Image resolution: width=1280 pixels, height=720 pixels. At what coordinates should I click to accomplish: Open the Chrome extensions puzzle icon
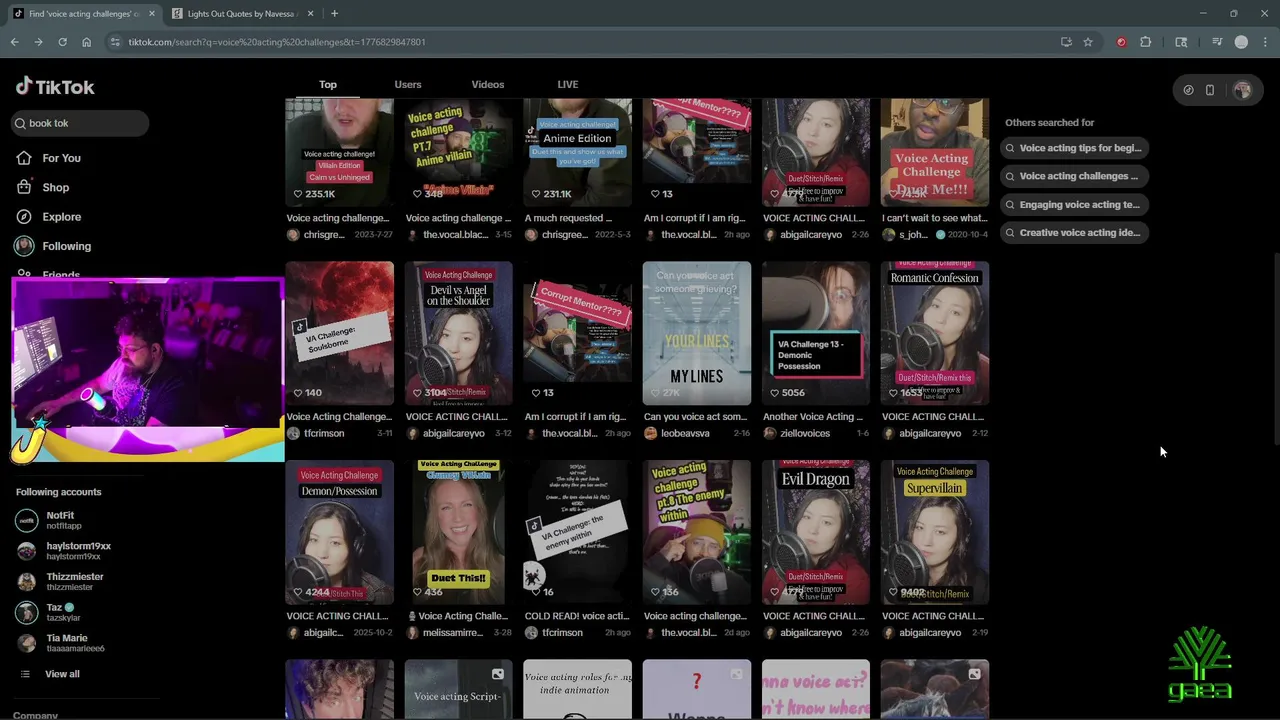[1146, 42]
